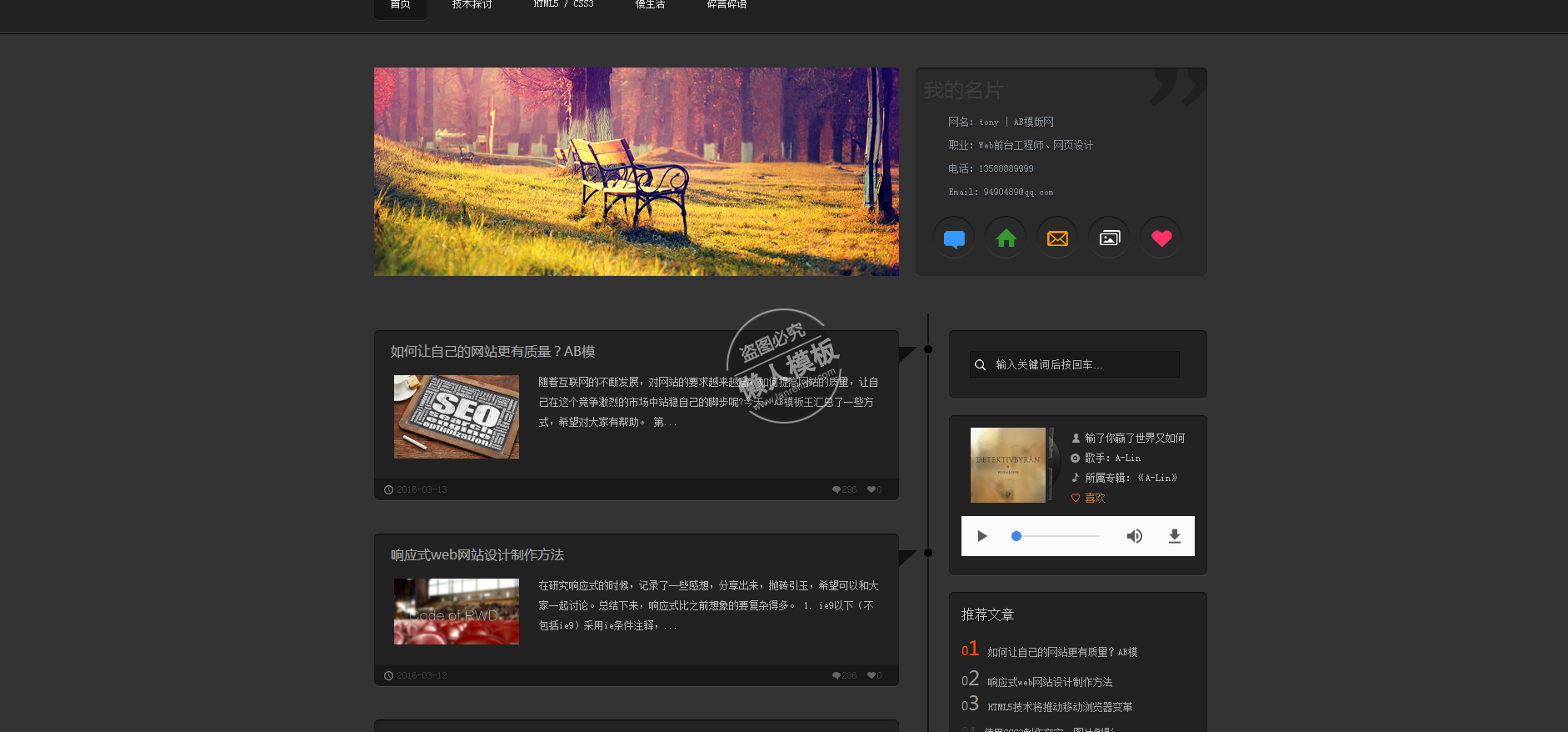Click the Code of RWD thumbnail

(x=457, y=611)
